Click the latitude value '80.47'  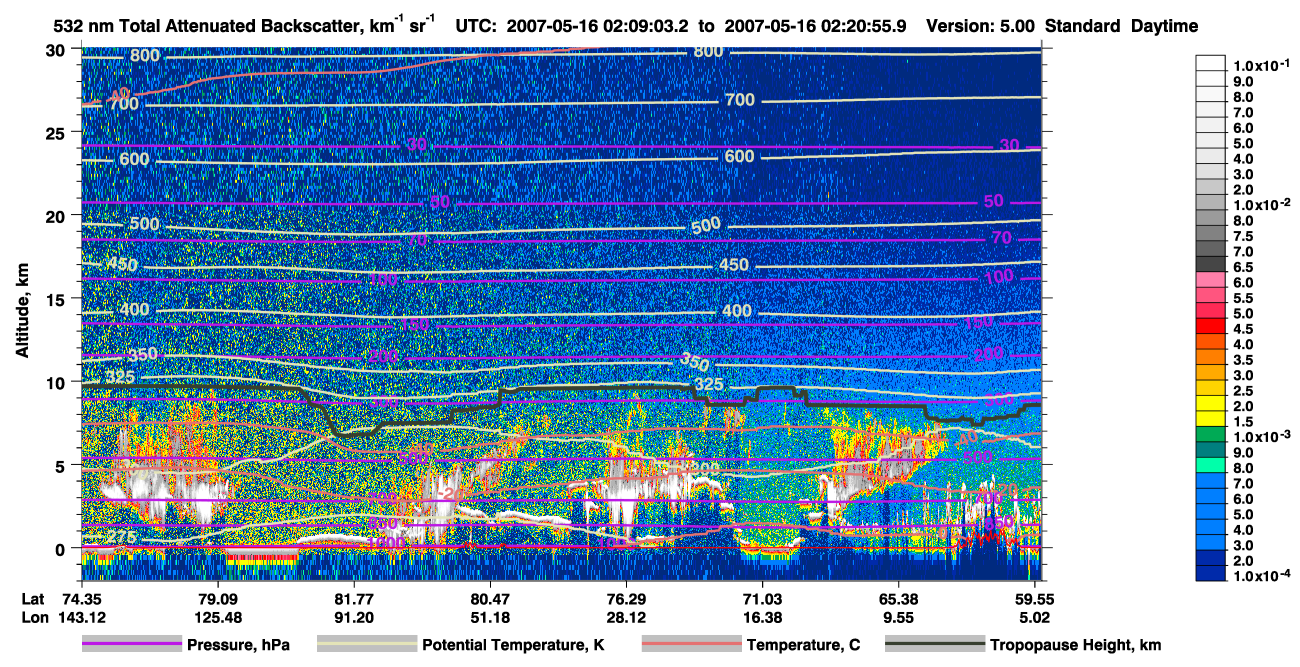[490, 600]
